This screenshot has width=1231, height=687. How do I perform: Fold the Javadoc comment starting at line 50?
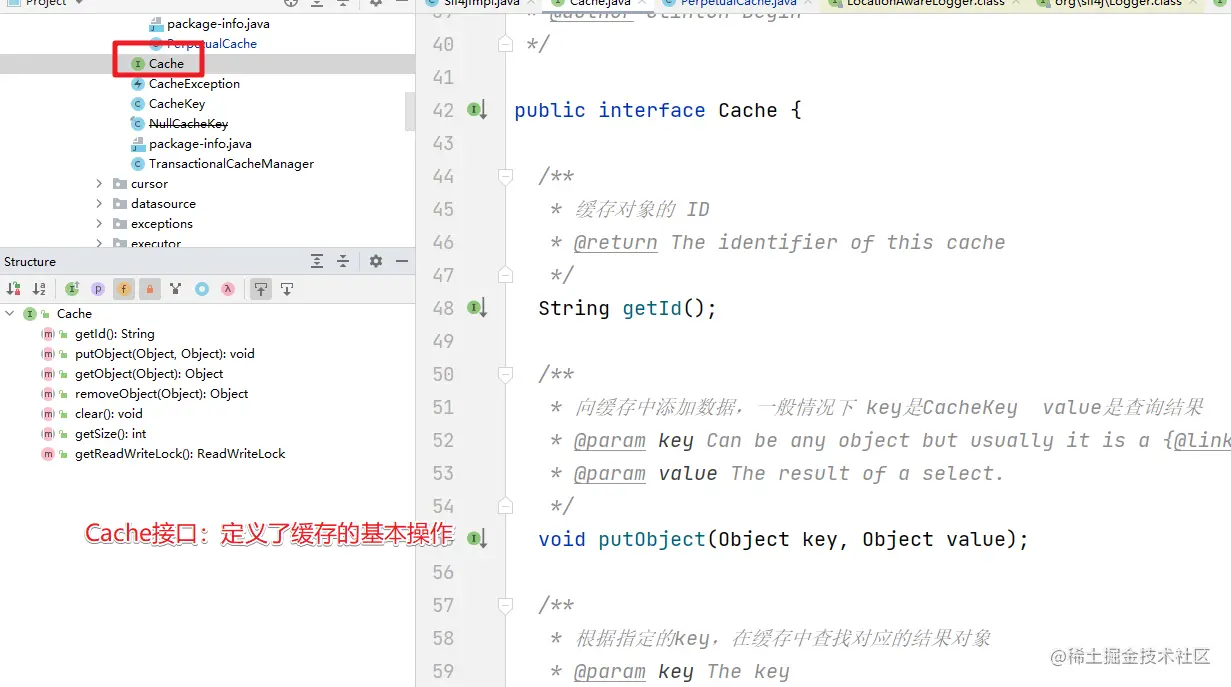coord(506,374)
